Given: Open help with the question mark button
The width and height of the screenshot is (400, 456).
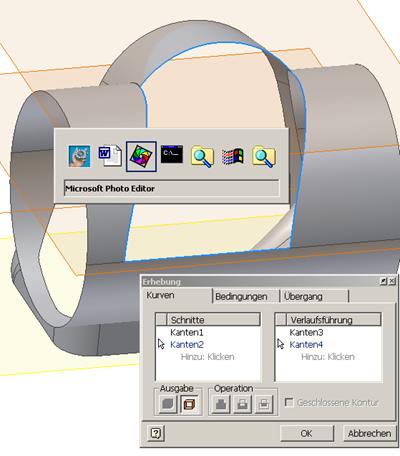Looking at the screenshot, I should coord(156,433).
